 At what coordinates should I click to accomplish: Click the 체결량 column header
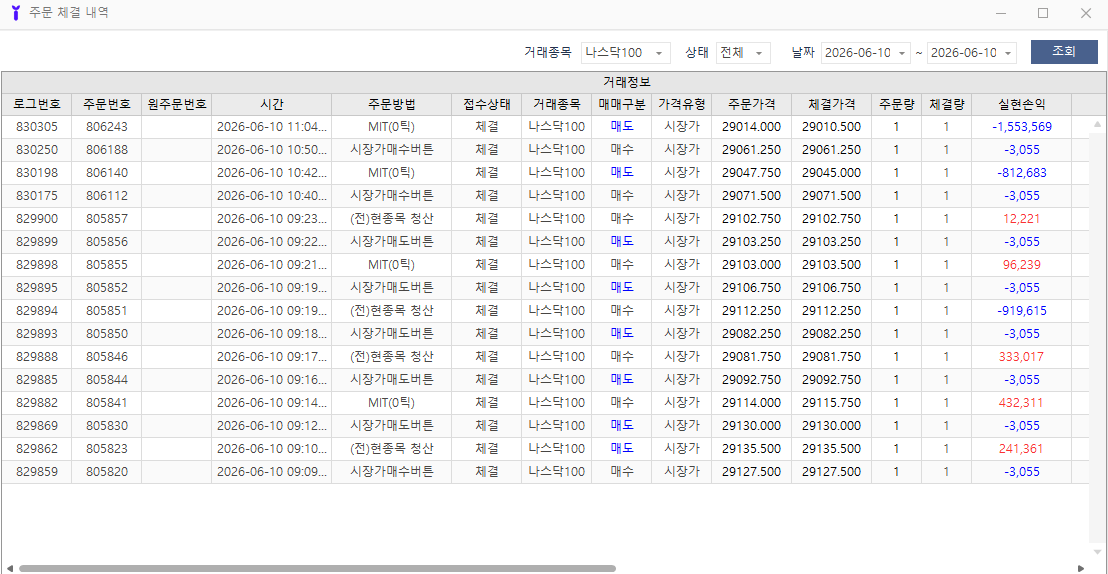click(x=946, y=104)
